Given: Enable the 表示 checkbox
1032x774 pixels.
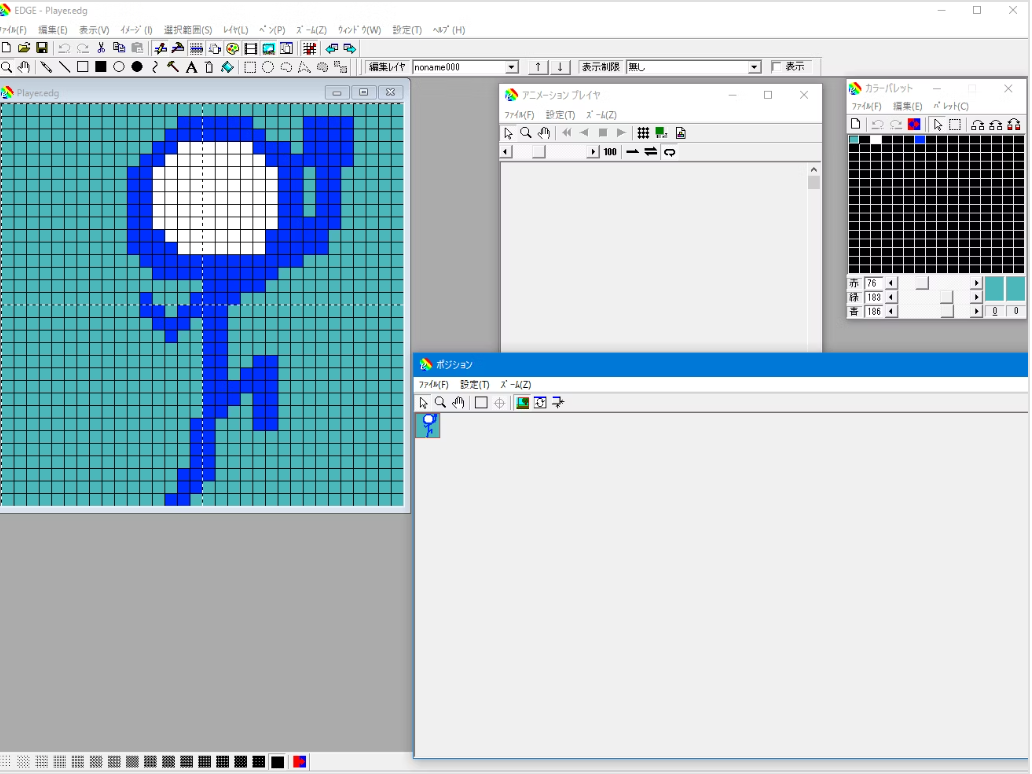Looking at the screenshot, I should tap(777, 67).
